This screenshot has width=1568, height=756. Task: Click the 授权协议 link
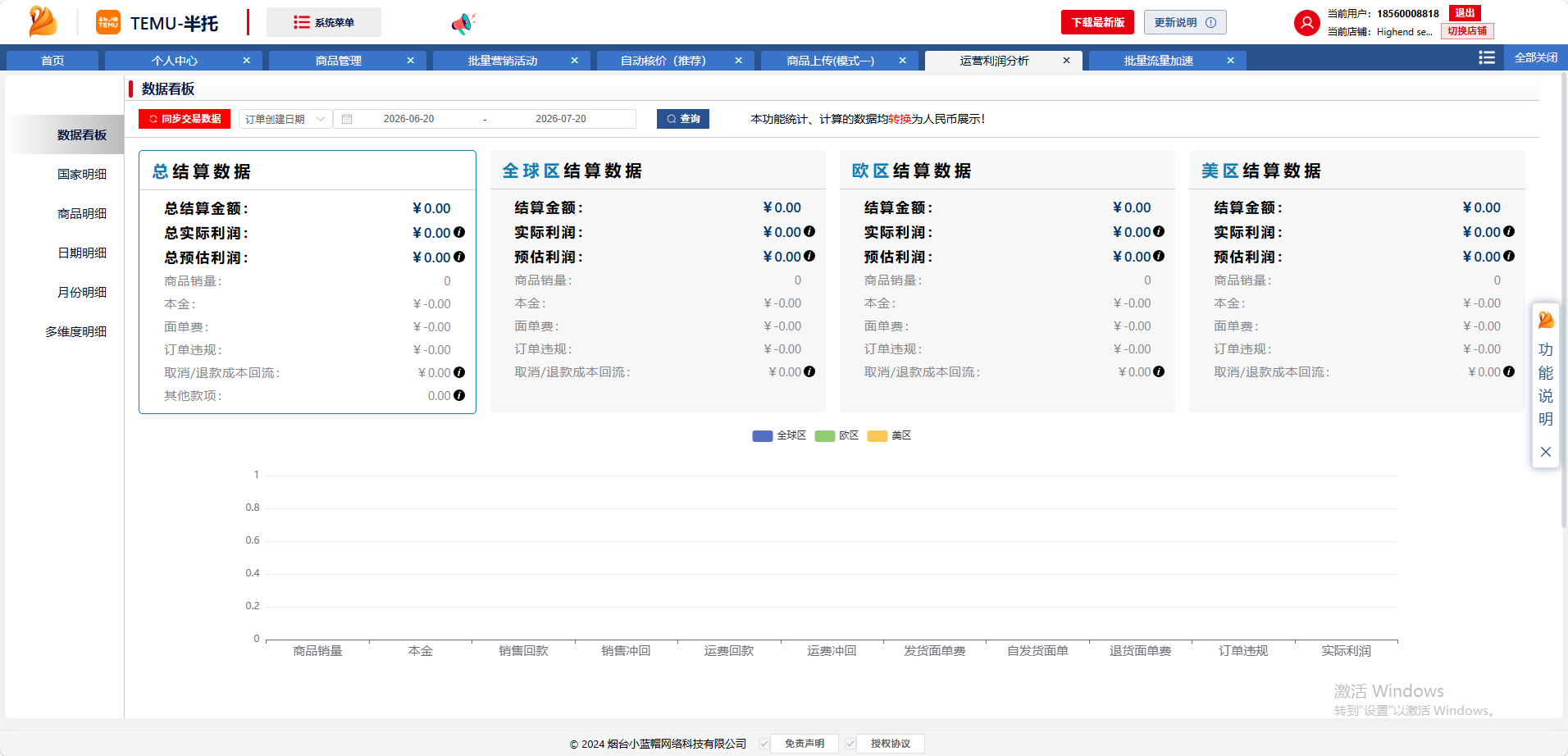coord(891,744)
